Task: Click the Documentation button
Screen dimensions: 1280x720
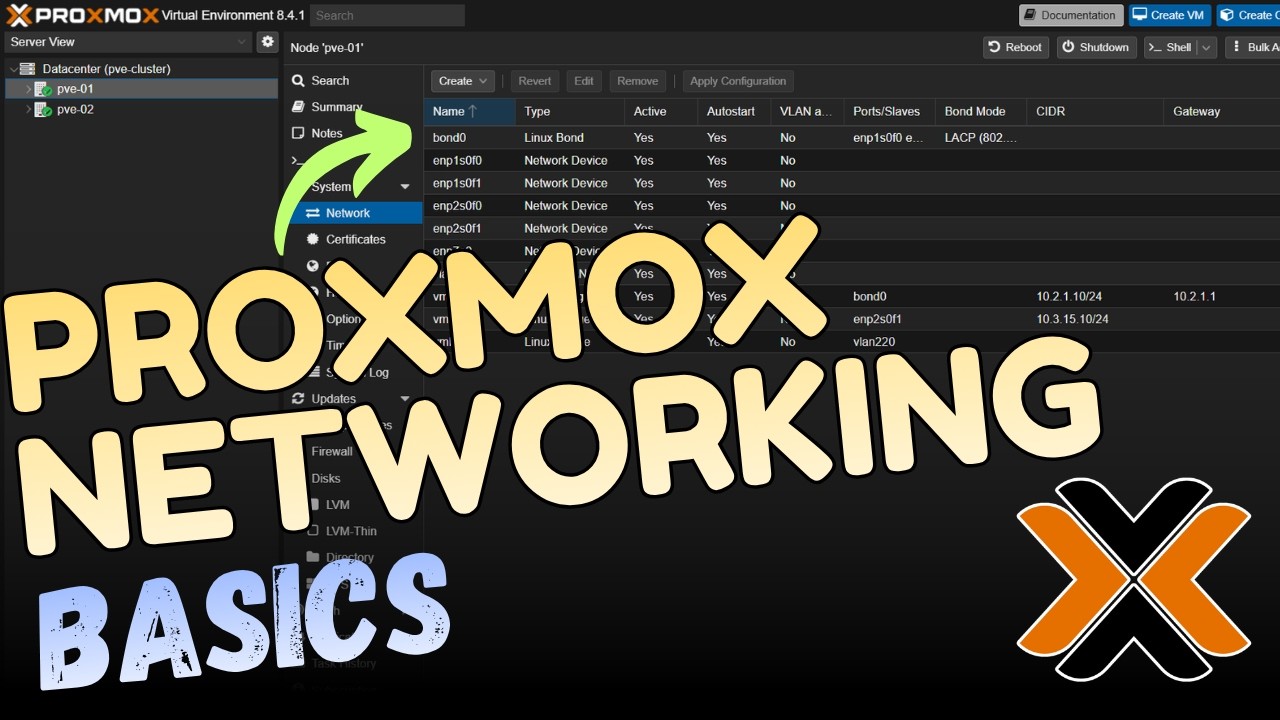Action: (1070, 15)
